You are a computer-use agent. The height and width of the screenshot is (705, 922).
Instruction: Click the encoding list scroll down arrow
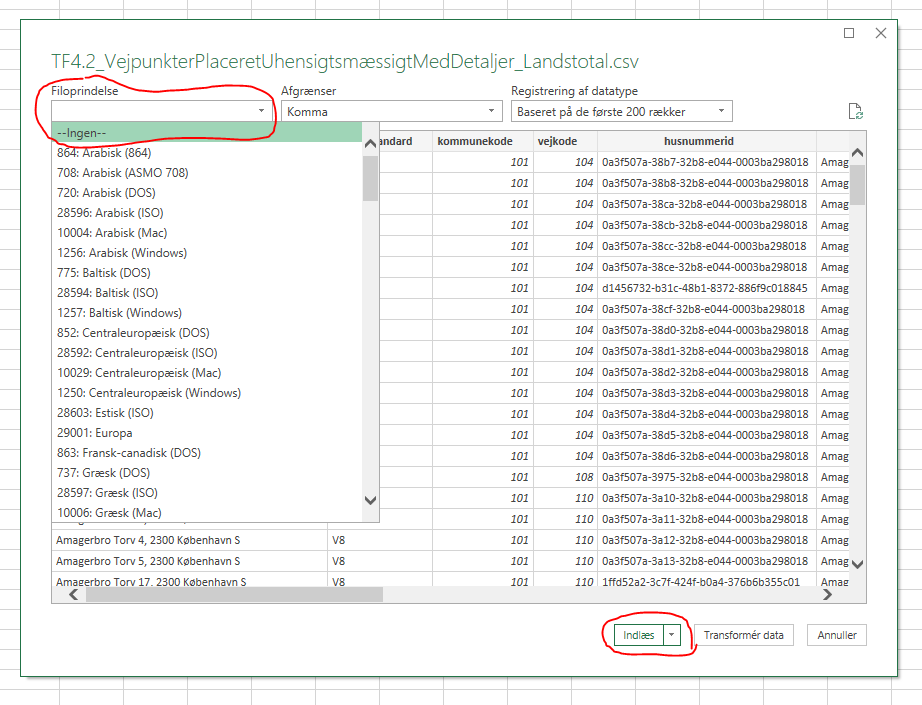tap(370, 500)
